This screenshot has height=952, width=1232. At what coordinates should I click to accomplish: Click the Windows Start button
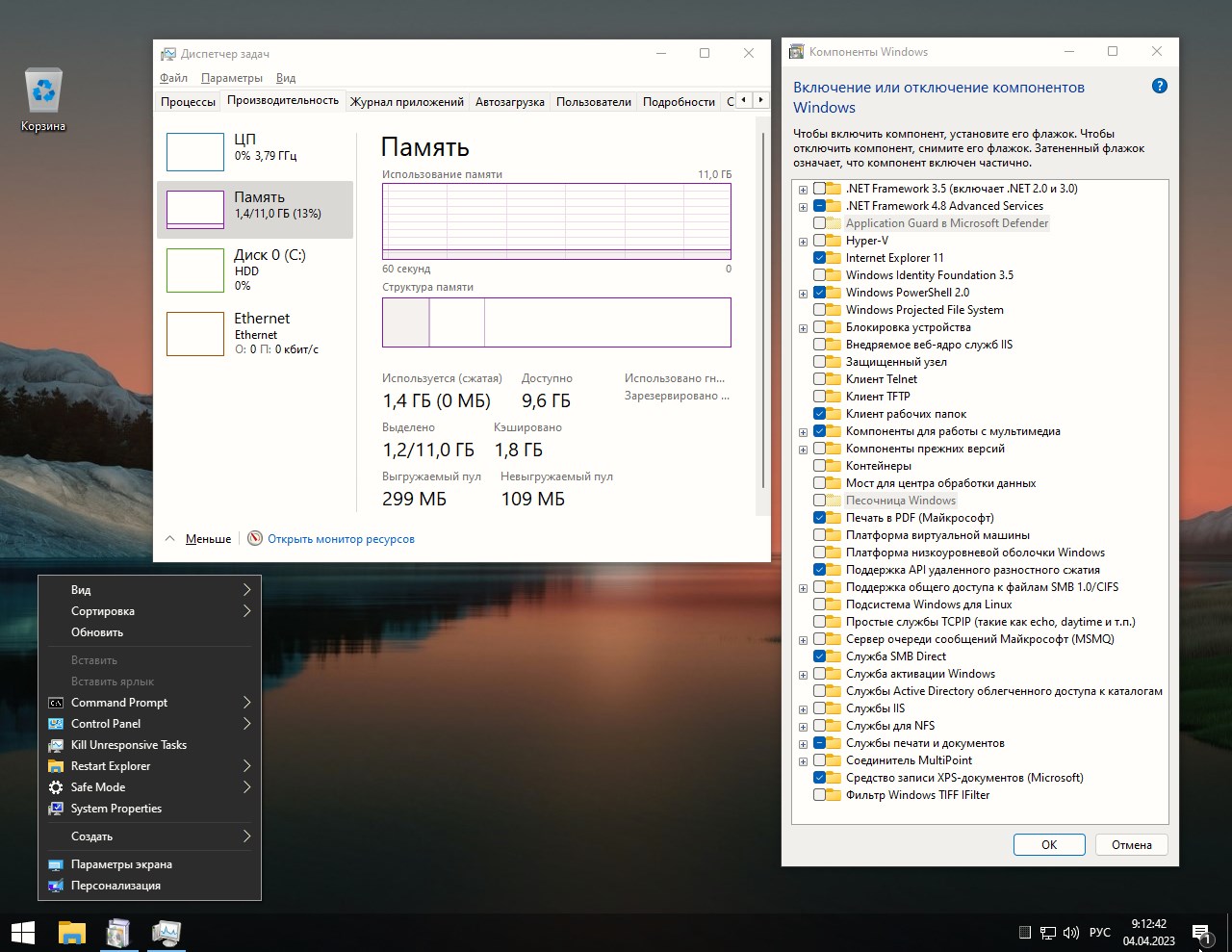[x=23, y=932]
